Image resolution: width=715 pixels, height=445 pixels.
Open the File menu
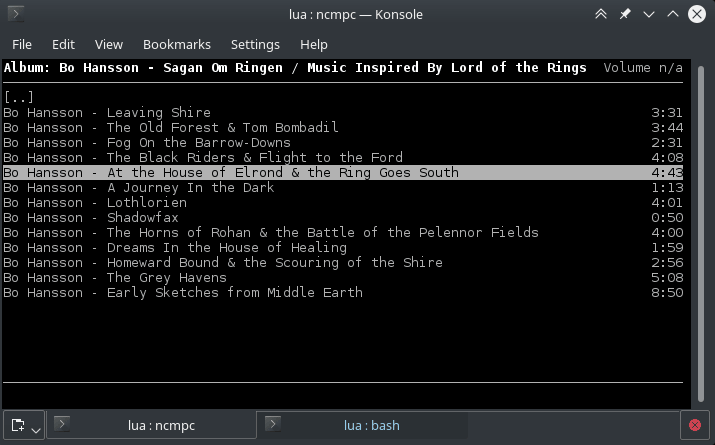click(x=22, y=44)
